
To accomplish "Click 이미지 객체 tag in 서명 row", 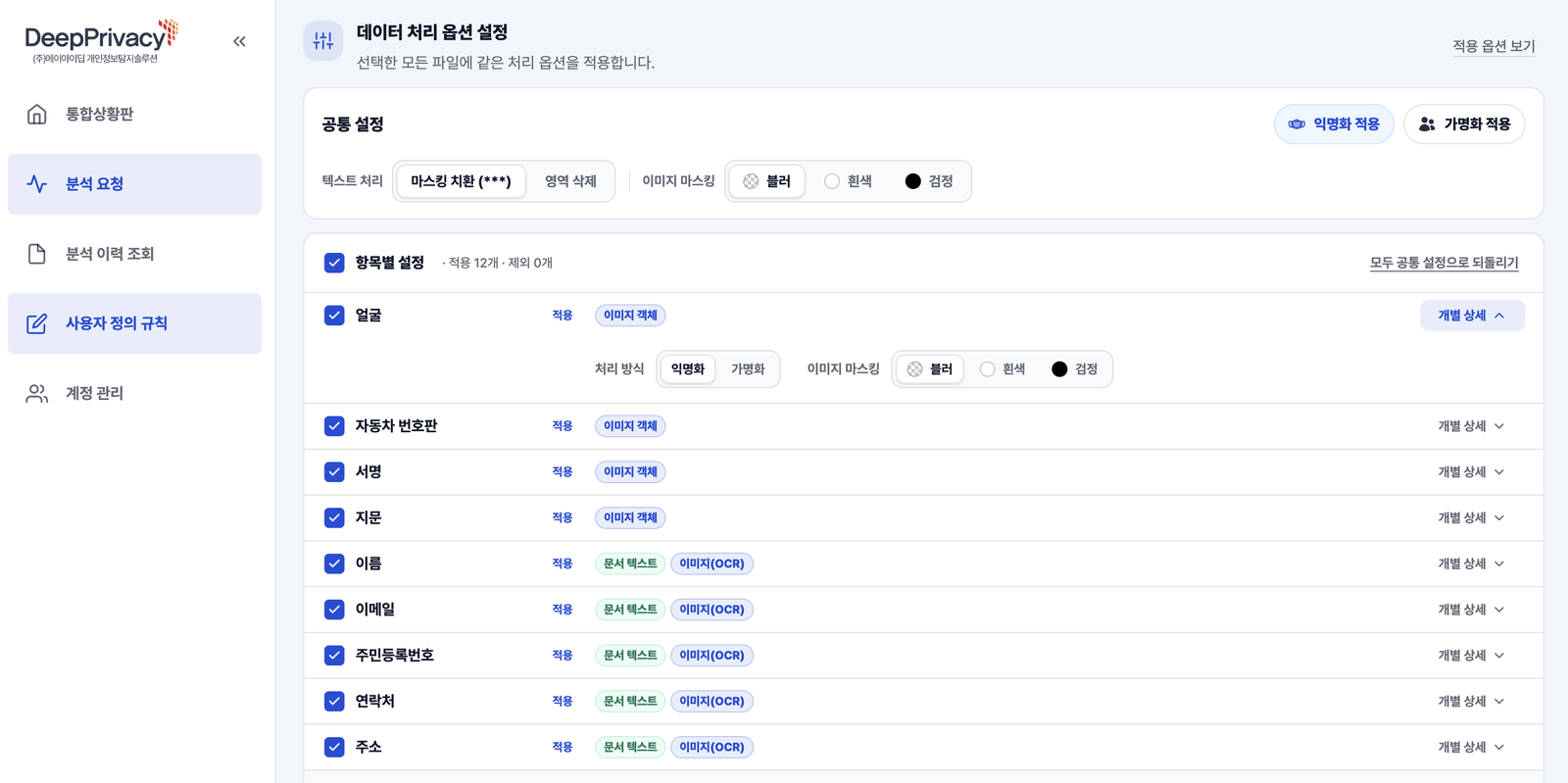I will pyautogui.click(x=630, y=472).
